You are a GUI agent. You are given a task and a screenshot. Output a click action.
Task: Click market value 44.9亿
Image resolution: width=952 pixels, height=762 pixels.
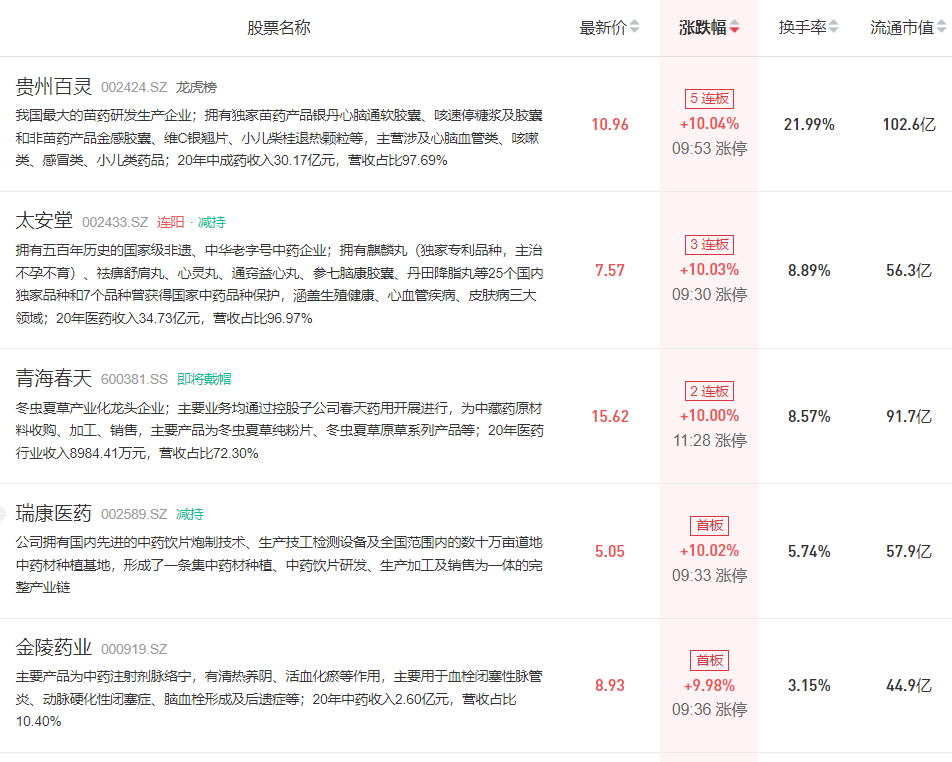click(x=909, y=685)
